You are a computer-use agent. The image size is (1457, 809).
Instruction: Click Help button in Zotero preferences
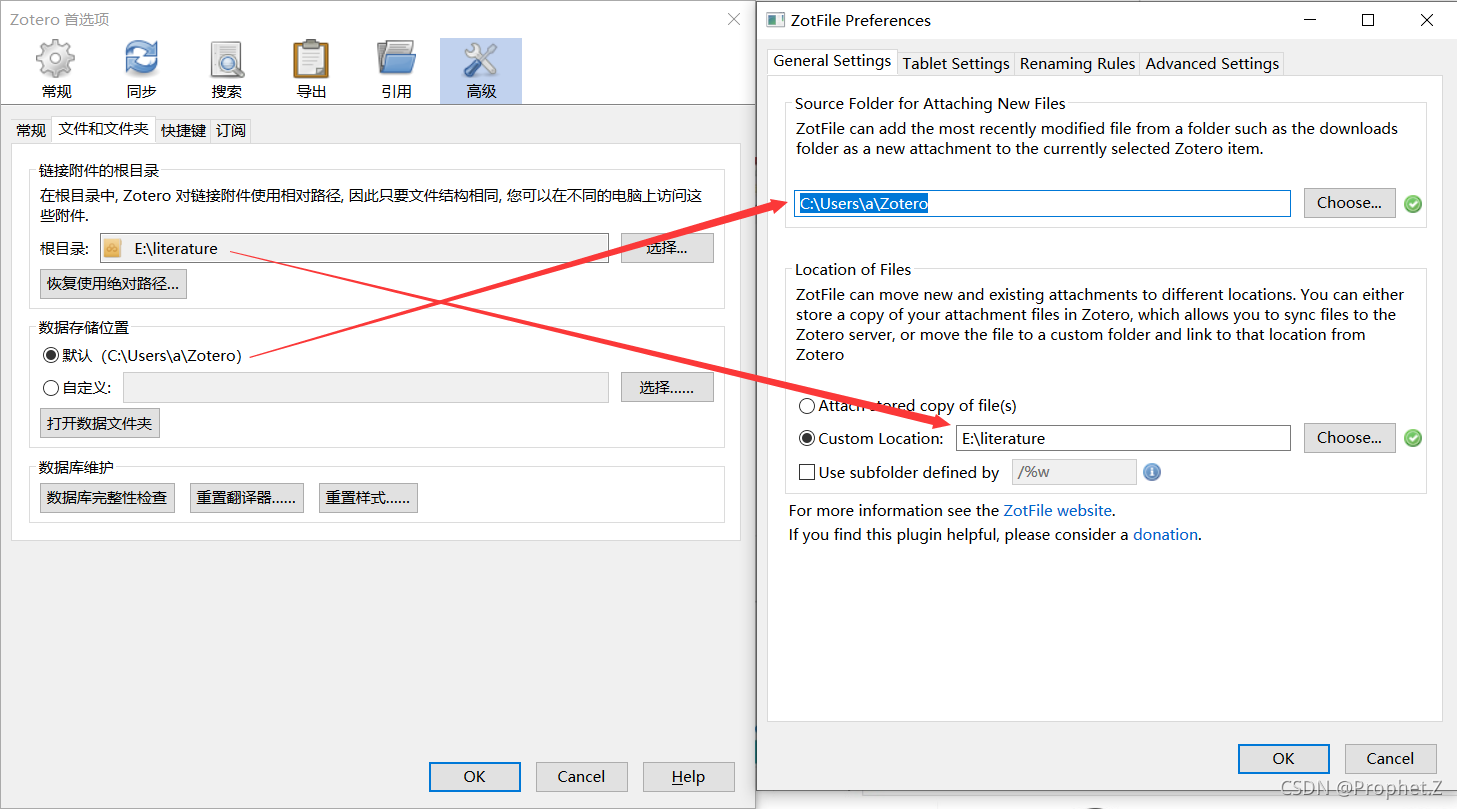[x=688, y=777]
